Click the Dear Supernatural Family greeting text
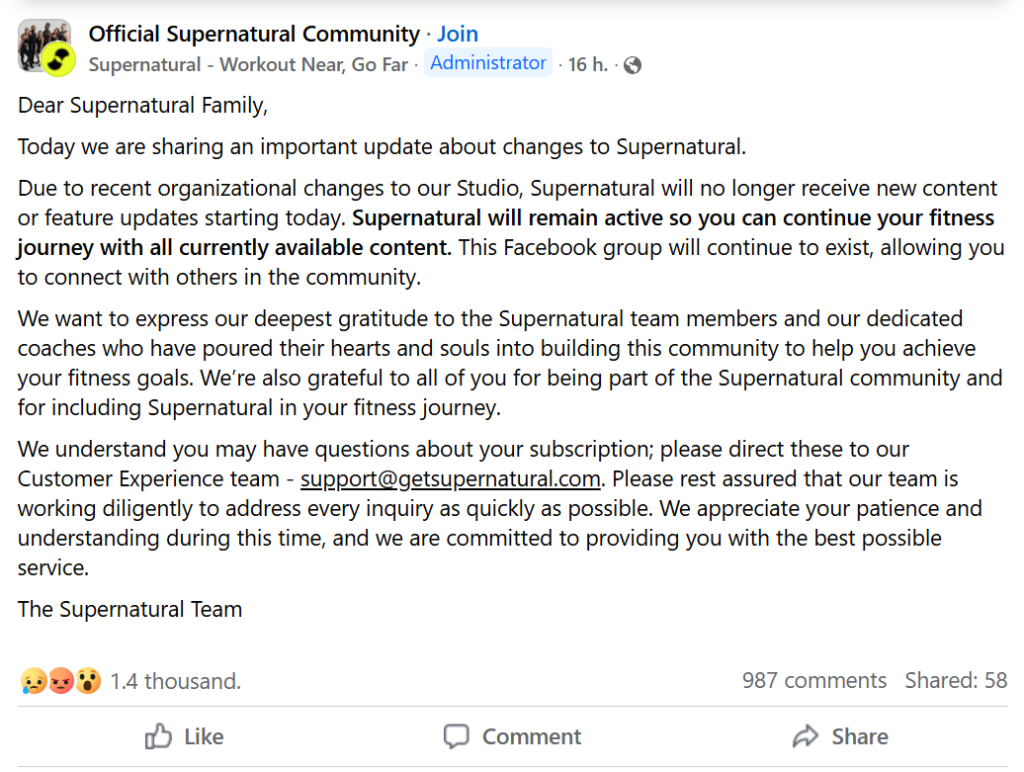Viewport: 1024px width, 772px height. coord(143,105)
